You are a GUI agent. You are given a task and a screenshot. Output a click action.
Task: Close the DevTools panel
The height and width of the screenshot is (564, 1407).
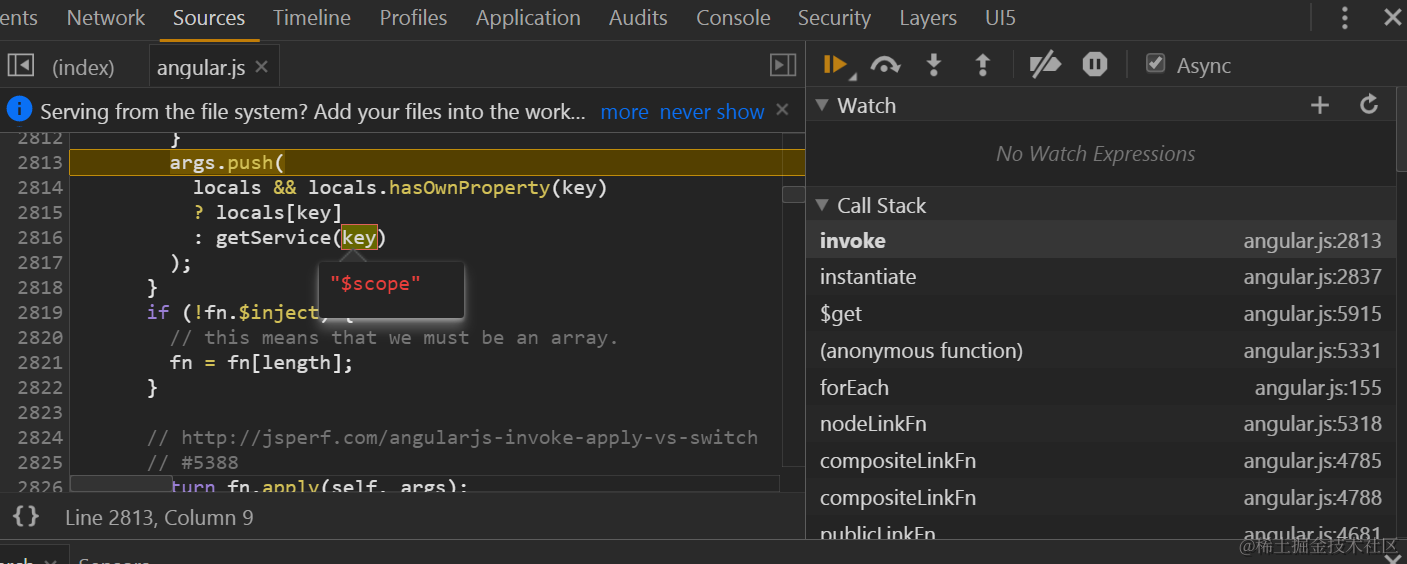(x=1392, y=17)
